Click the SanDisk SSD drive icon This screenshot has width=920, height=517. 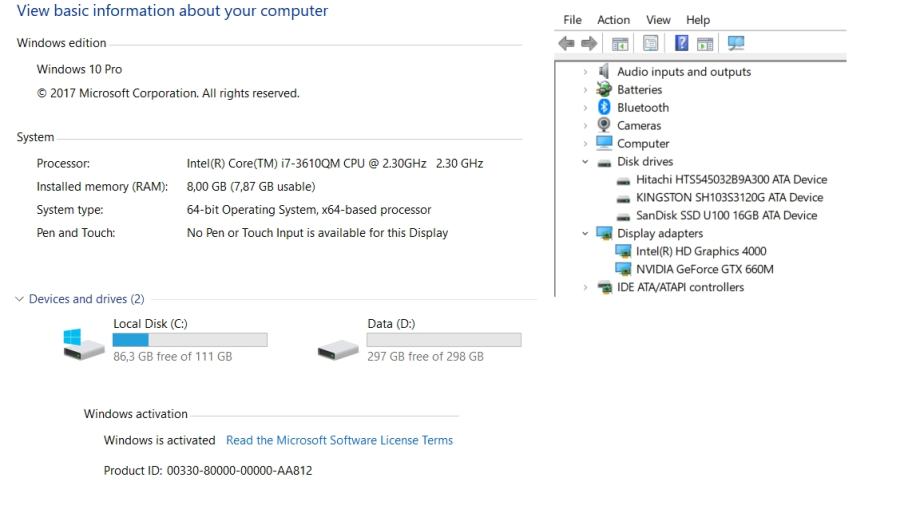pos(623,217)
